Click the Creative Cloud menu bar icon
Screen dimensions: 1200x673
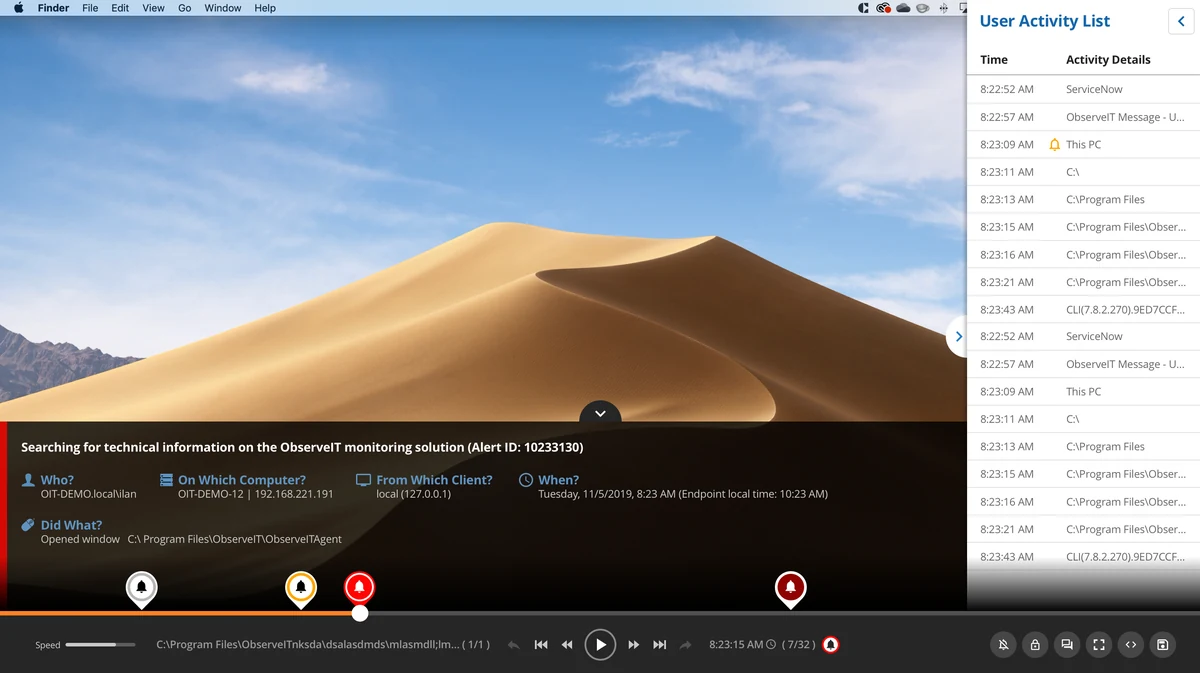pyautogui.click(x=883, y=8)
